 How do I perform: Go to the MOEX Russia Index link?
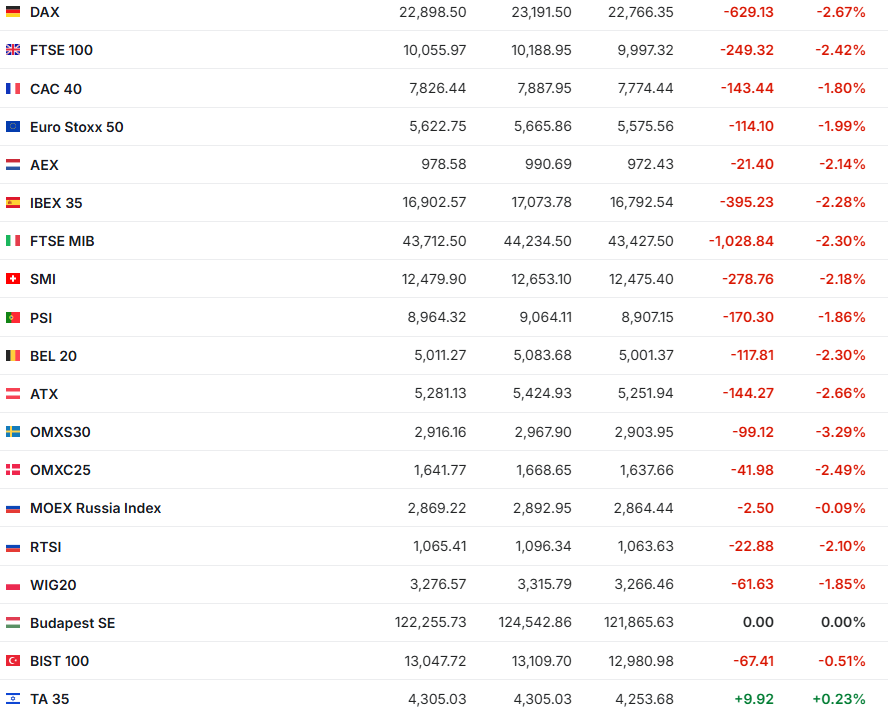pyautogui.click(x=95, y=508)
